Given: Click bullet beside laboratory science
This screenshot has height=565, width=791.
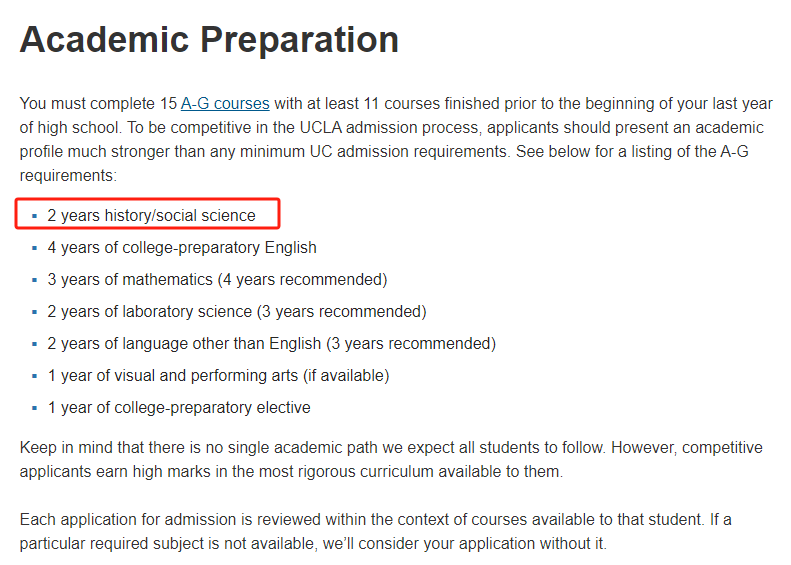Looking at the screenshot, I should 34,312.
